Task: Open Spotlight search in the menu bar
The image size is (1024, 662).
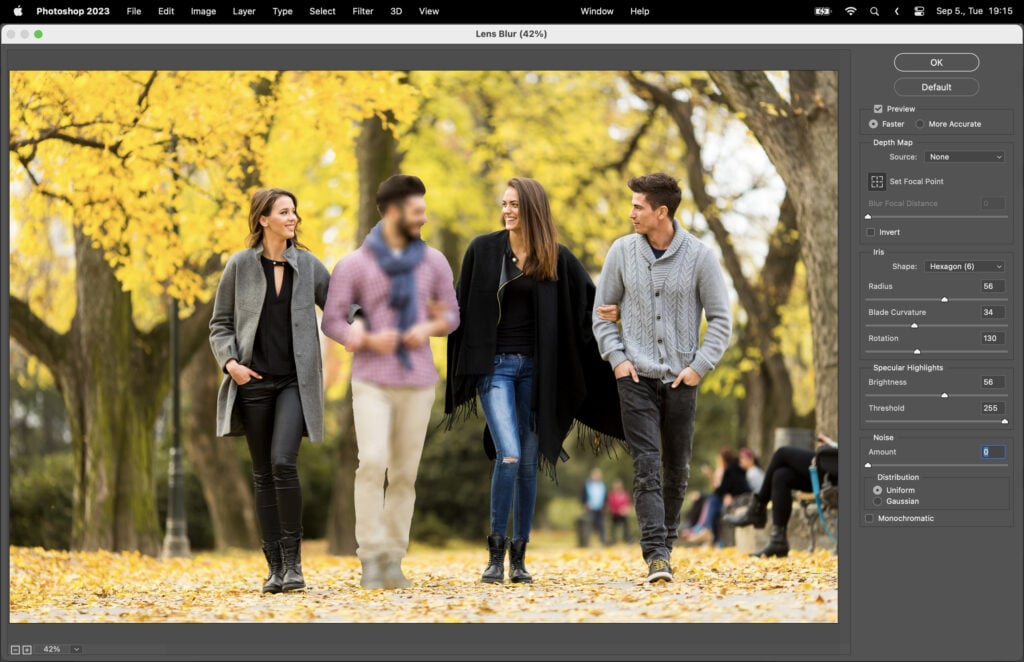Action: tap(874, 11)
